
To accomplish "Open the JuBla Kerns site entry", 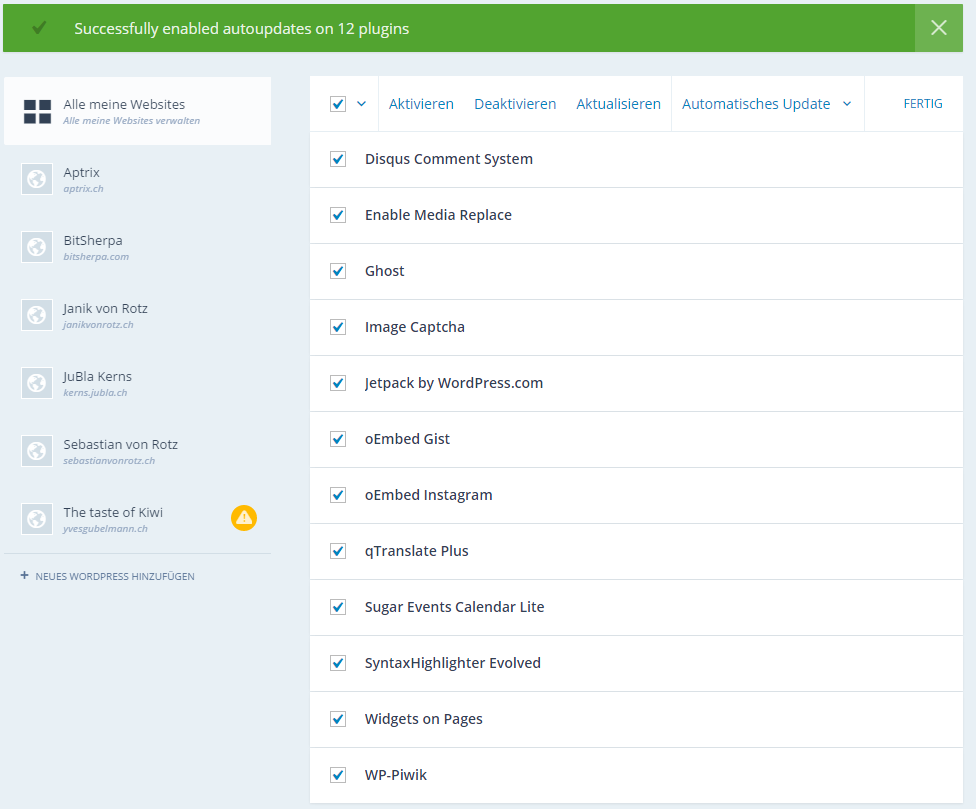I will (138, 383).
